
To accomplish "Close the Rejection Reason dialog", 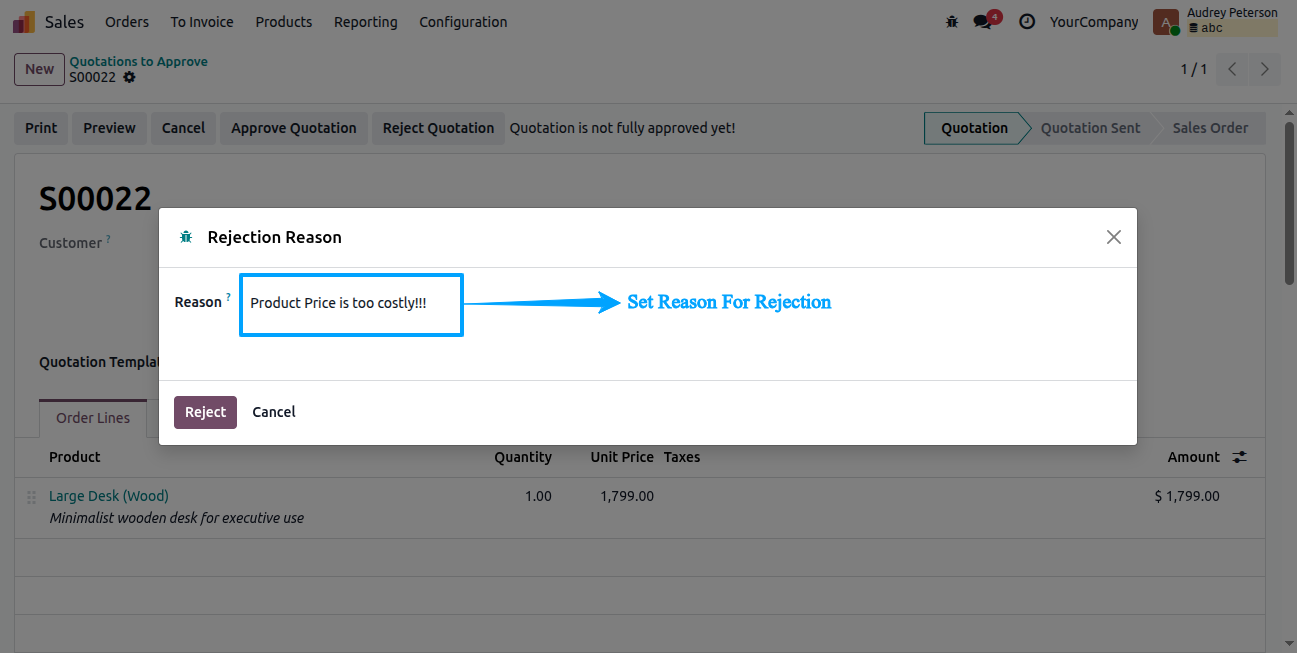I will coord(1114,237).
